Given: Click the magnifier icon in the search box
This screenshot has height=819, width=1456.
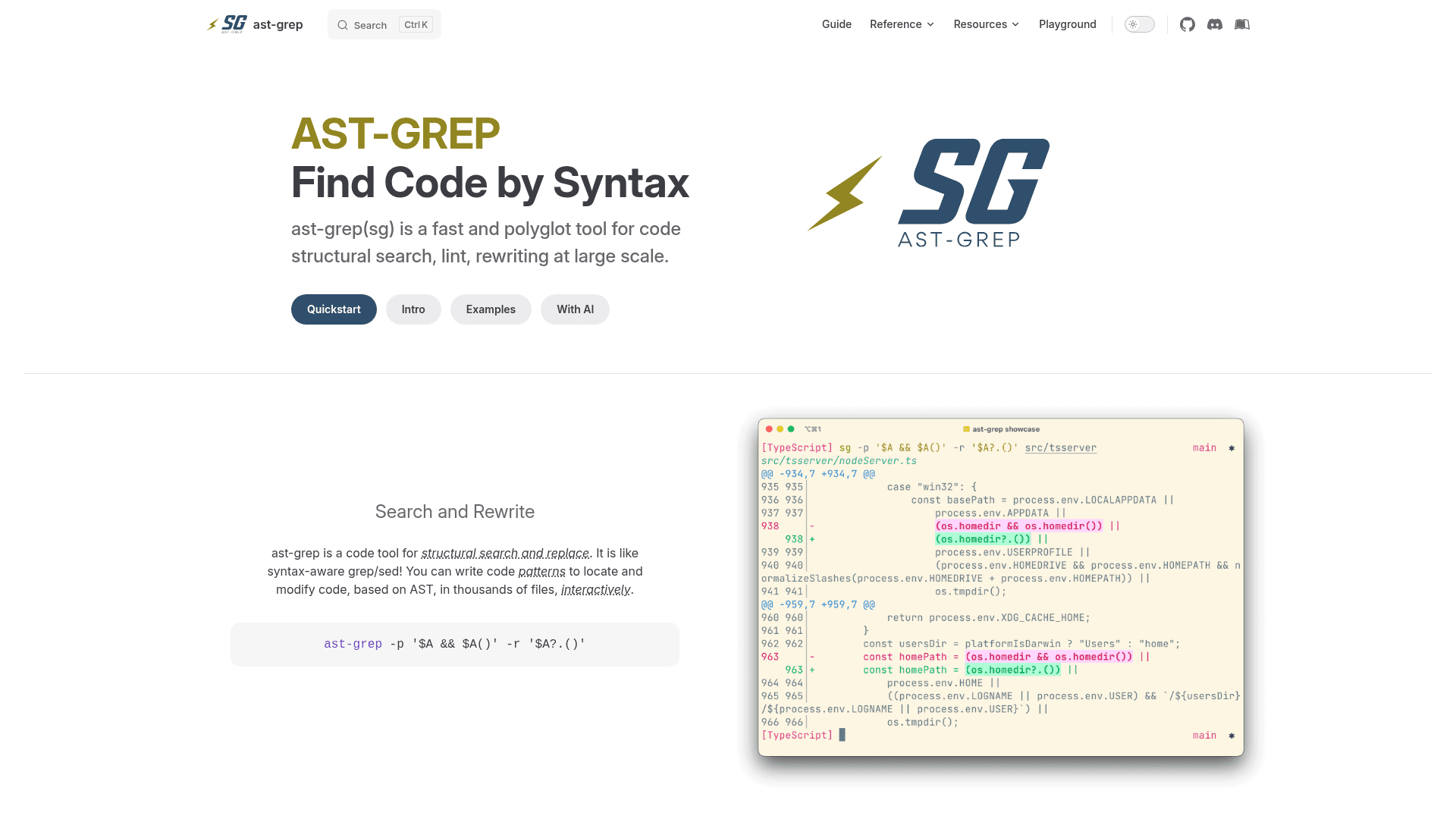Looking at the screenshot, I should click(343, 25).
